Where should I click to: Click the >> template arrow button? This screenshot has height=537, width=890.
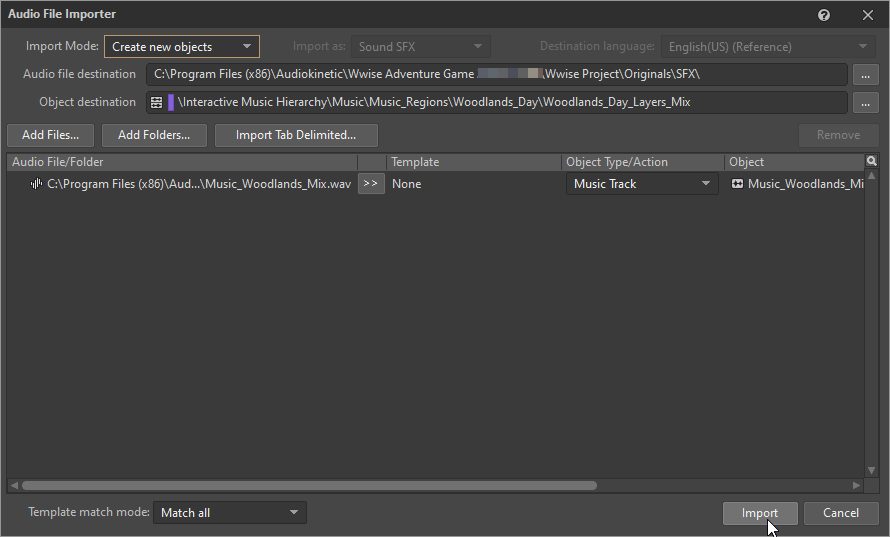pyautogui.click(x=371, y=184)
